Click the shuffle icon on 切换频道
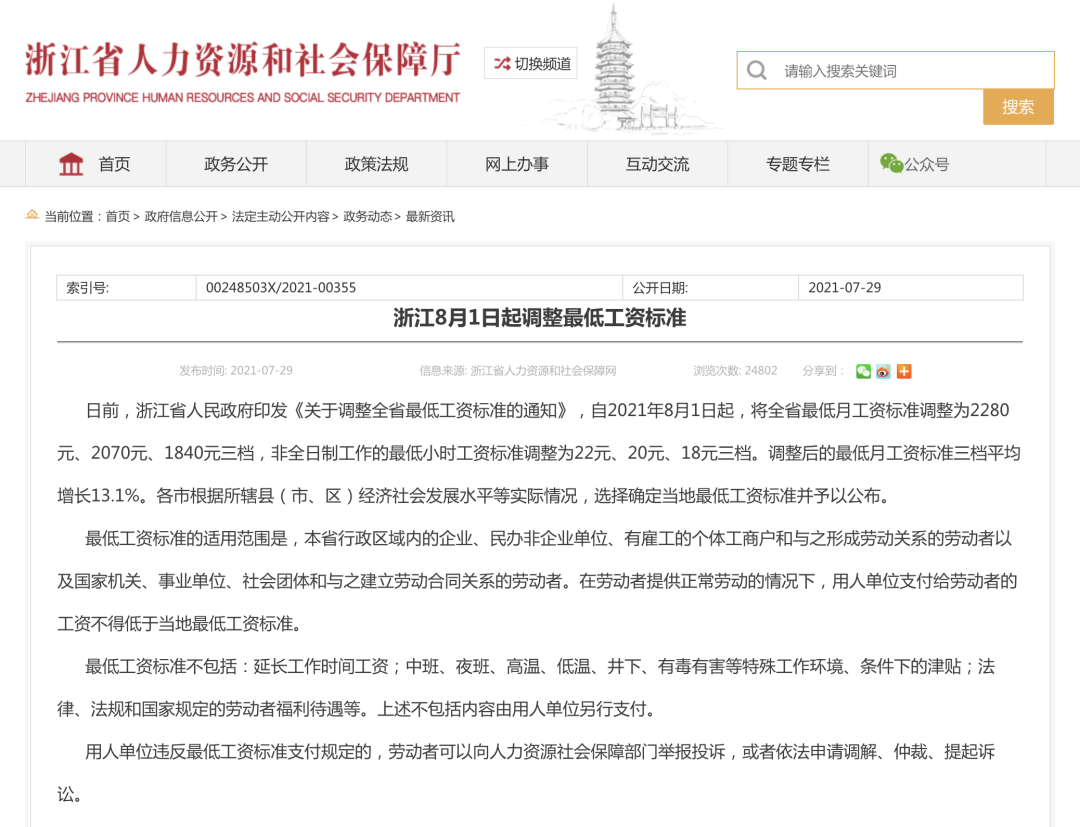This screenshot has height=827, width=1080. [502, 64]
